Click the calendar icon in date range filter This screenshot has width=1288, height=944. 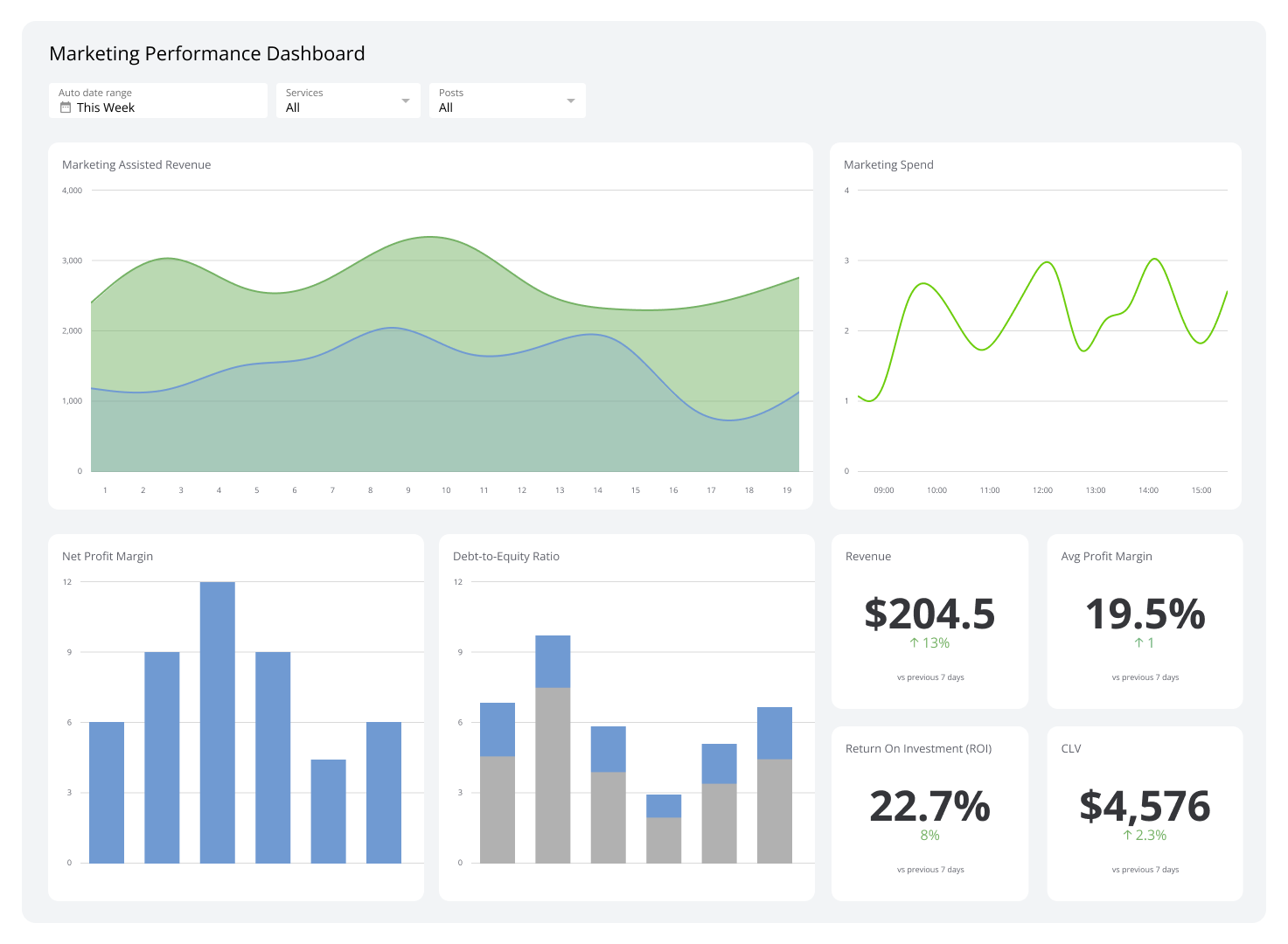(x=66, y=108)
